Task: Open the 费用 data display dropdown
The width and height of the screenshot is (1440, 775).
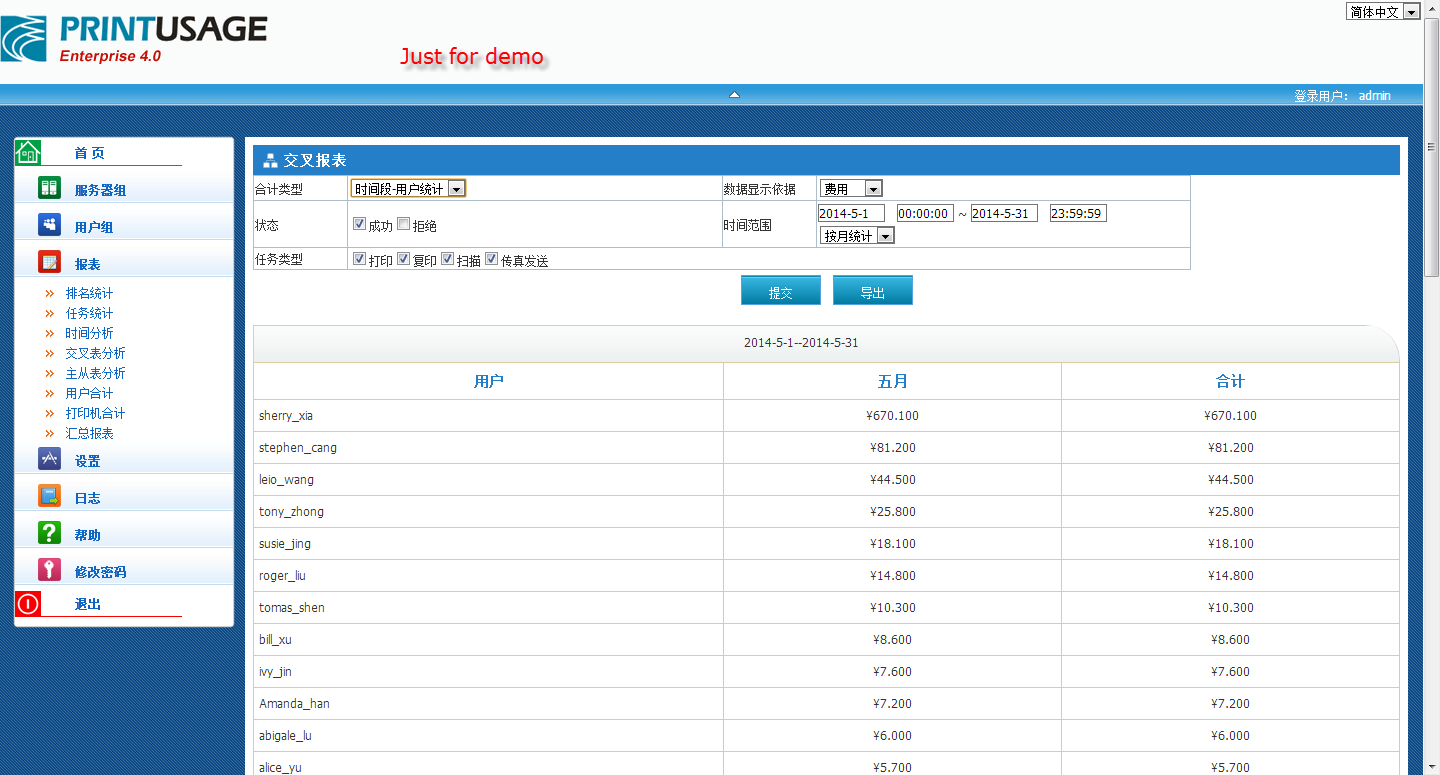Action: point(851,188)
